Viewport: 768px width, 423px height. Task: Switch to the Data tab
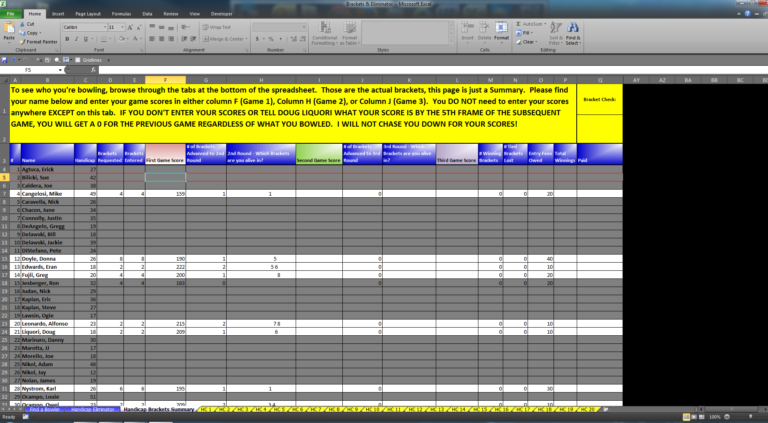click(147, 14)
